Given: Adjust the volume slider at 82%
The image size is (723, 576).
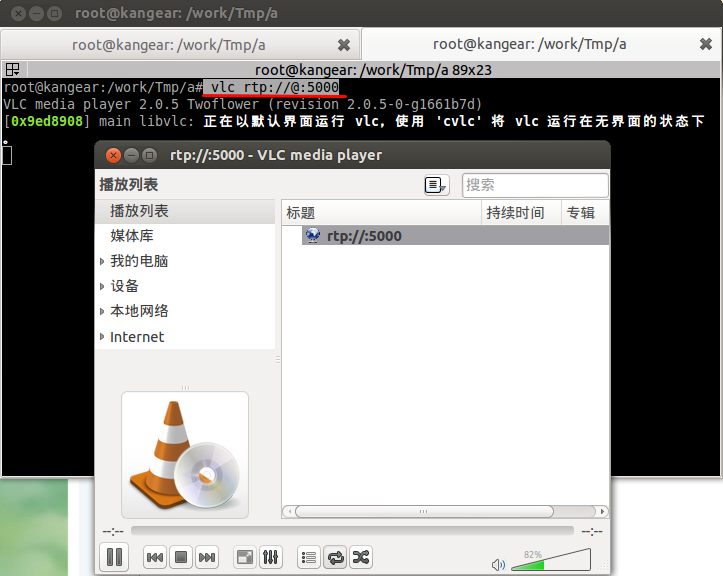Looking at the screenshot, I should pos(551,559).
